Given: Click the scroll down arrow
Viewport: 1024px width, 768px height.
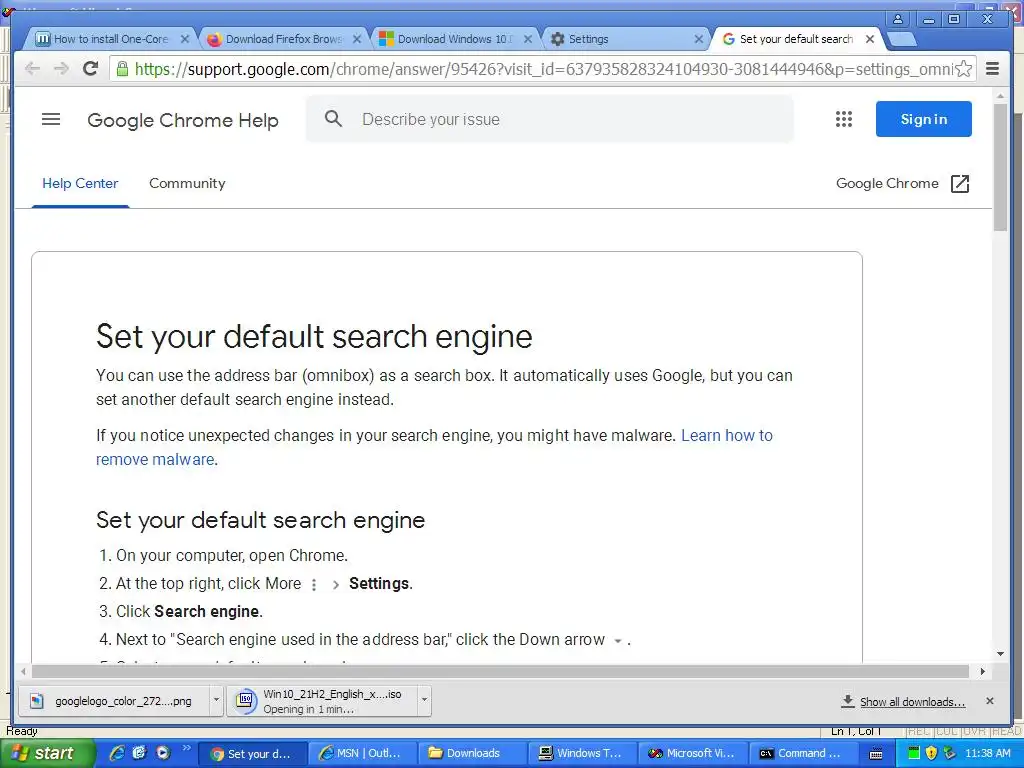Looking at the screenshot, I should click(x=1000, y=654).
